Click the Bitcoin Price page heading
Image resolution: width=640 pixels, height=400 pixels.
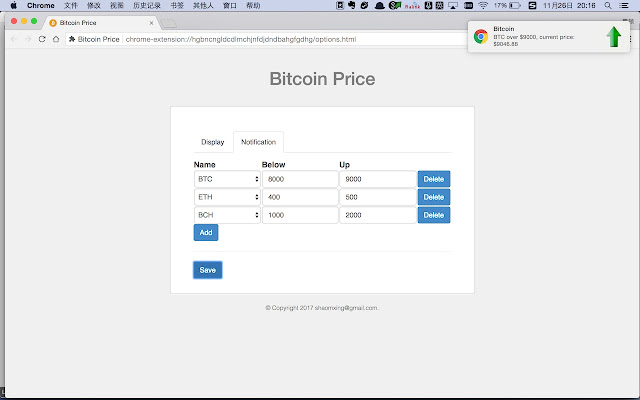[x=322, y=79]
